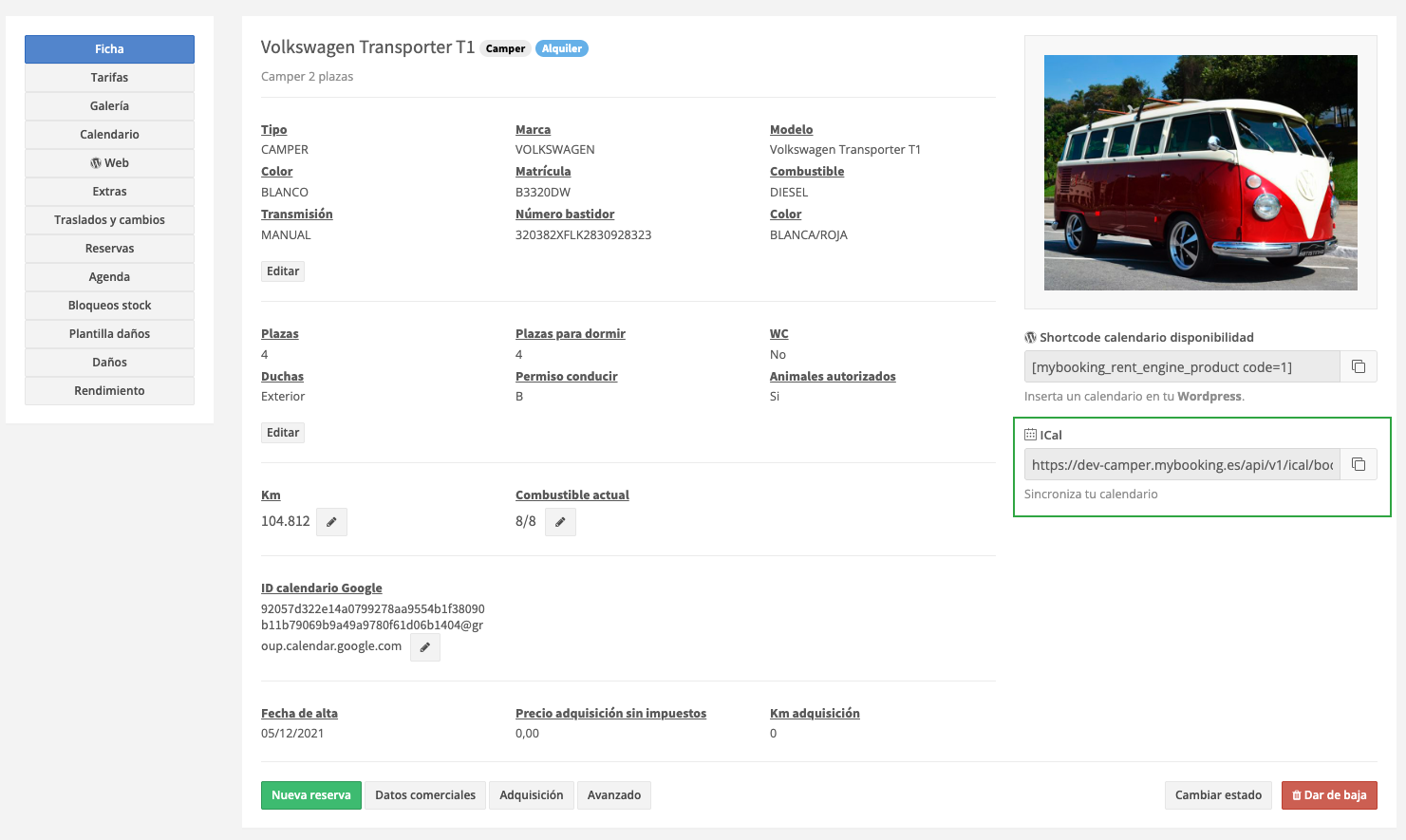Click the Combustible value DIESEL

click(789, 193)
